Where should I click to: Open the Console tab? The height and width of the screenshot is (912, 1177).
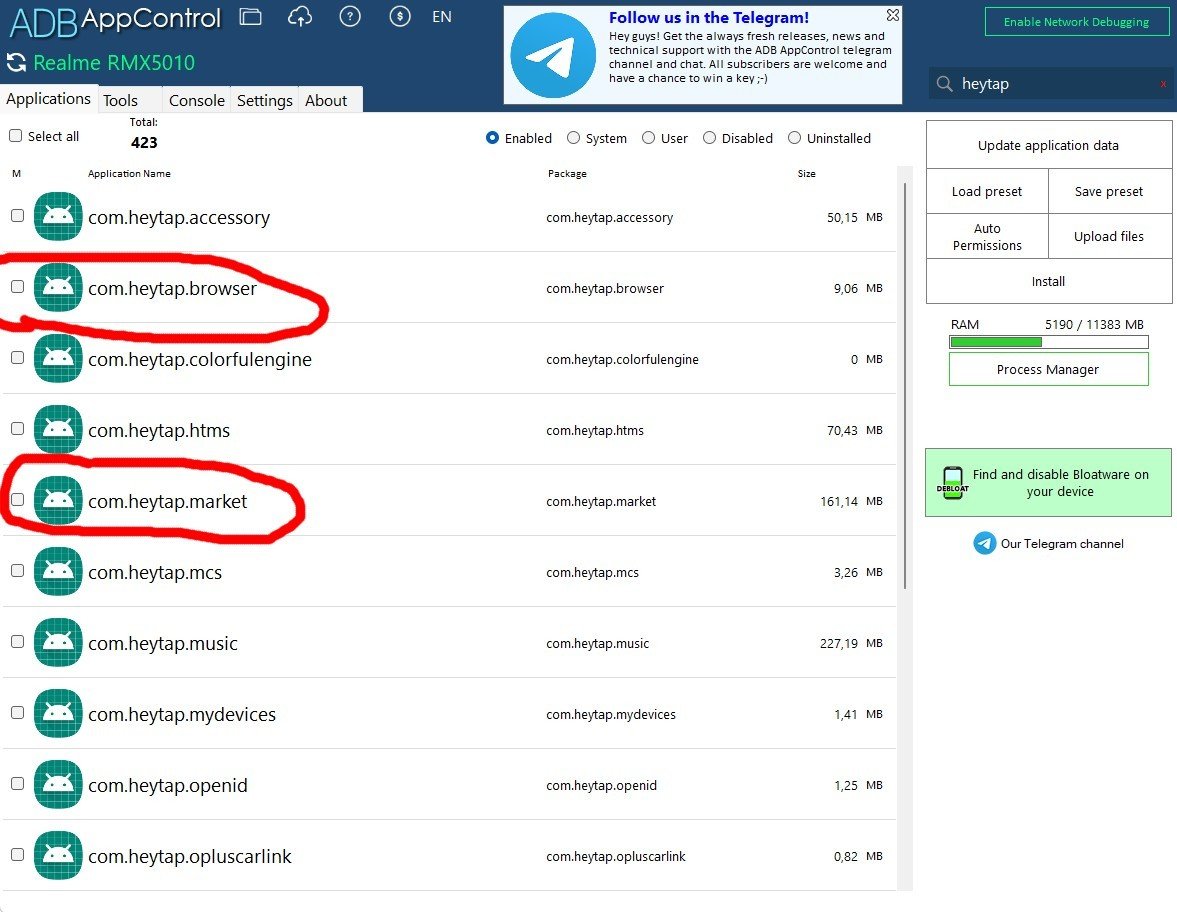pyautogui.click(x=197, y=101)
